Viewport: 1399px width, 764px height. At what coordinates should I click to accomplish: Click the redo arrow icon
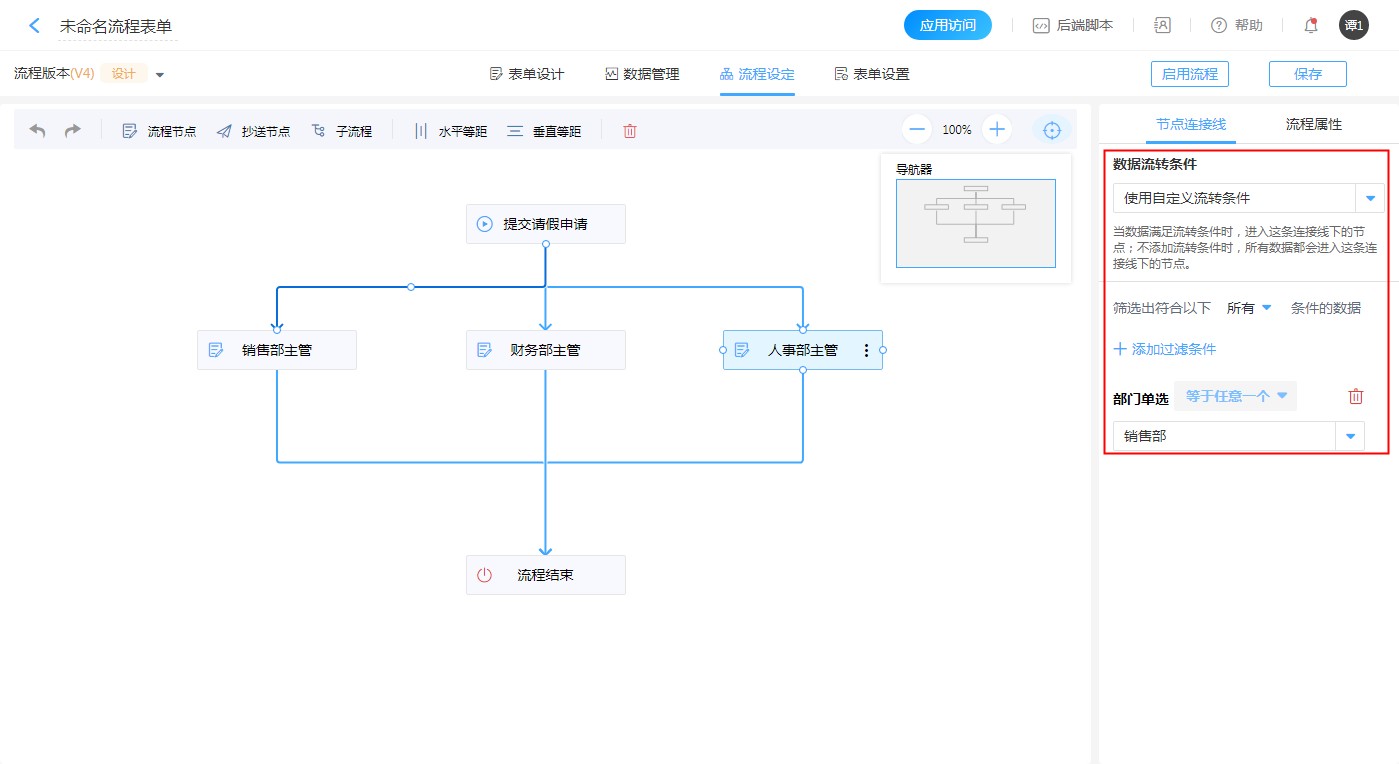73,131
